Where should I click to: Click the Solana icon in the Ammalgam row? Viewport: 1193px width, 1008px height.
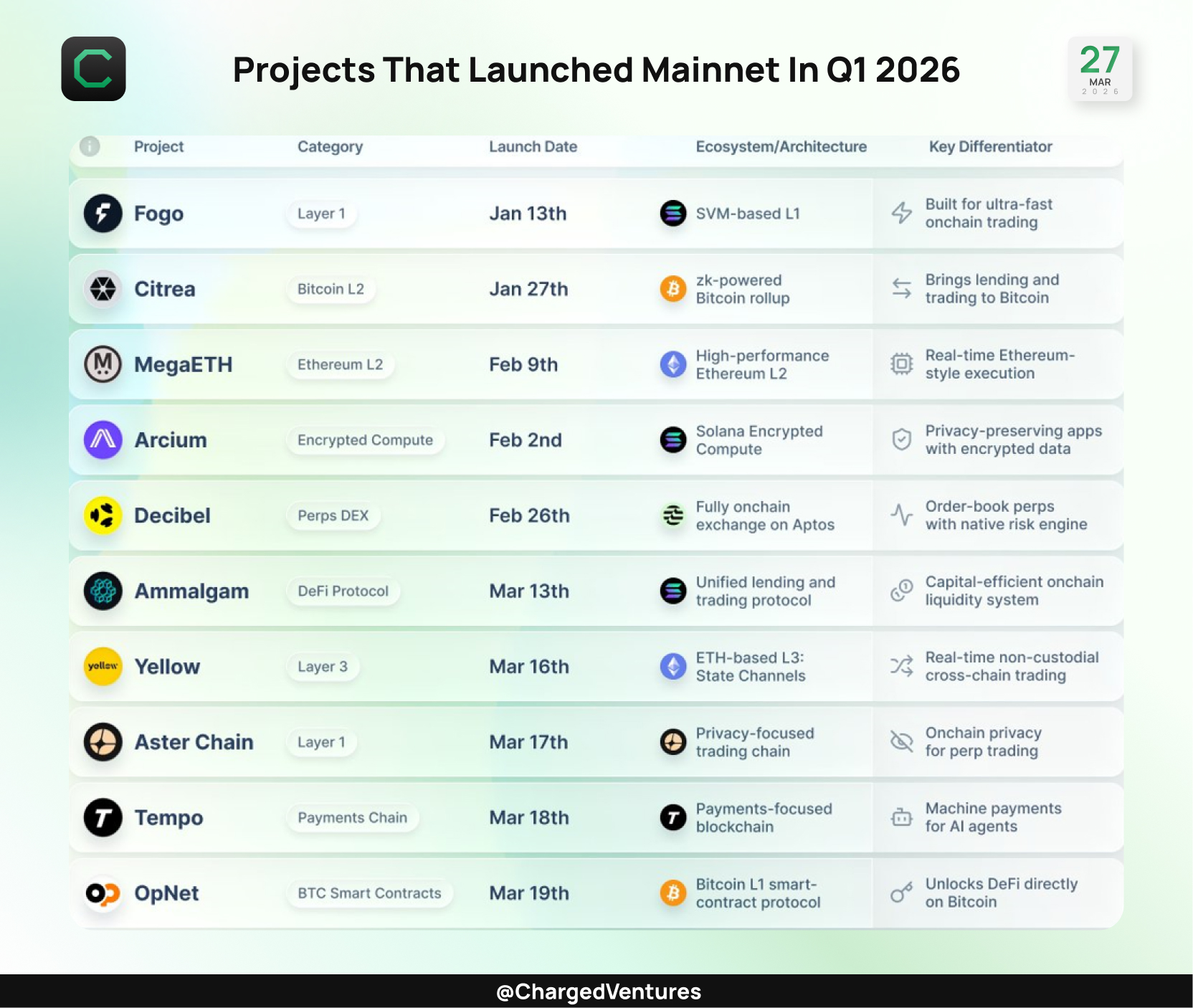[673, 591]
